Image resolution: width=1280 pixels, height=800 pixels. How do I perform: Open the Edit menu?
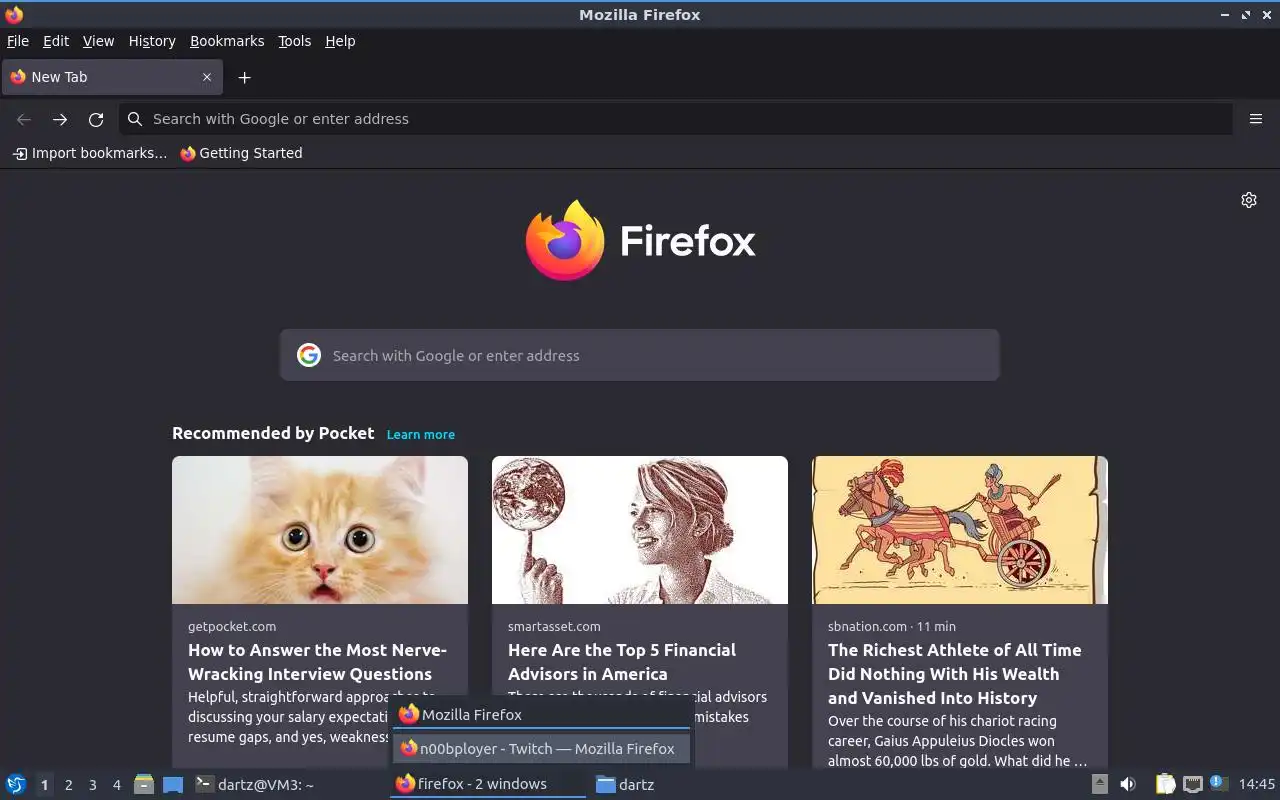point(56,41)
